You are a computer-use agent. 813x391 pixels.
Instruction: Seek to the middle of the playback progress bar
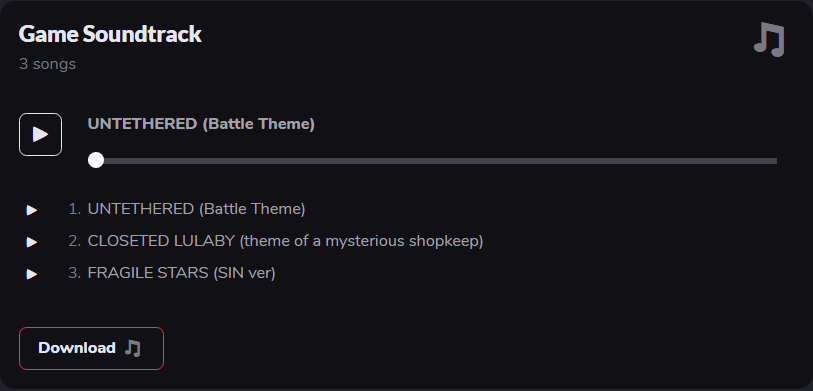point(432,161)
